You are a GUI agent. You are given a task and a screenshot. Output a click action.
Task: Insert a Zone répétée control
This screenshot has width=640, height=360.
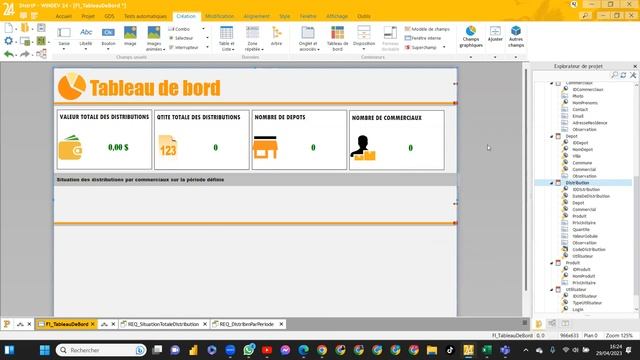pos(252,38)
